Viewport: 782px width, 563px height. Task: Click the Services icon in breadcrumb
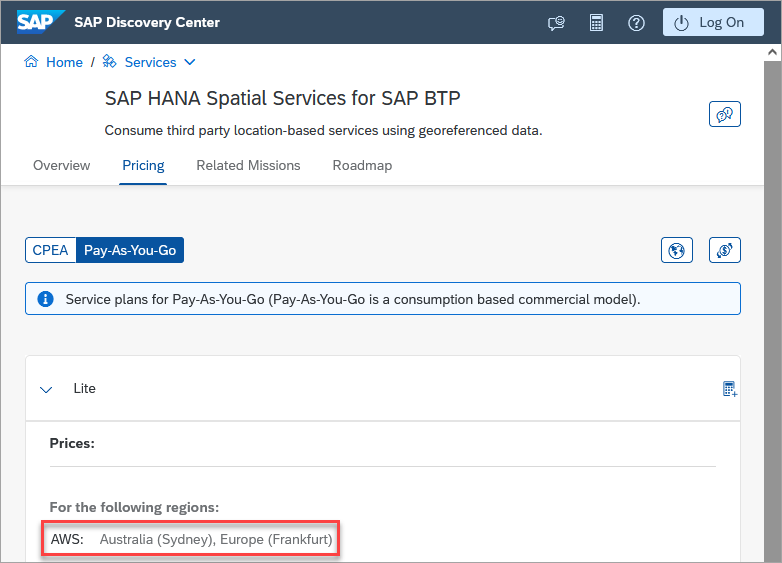(109, 61)
